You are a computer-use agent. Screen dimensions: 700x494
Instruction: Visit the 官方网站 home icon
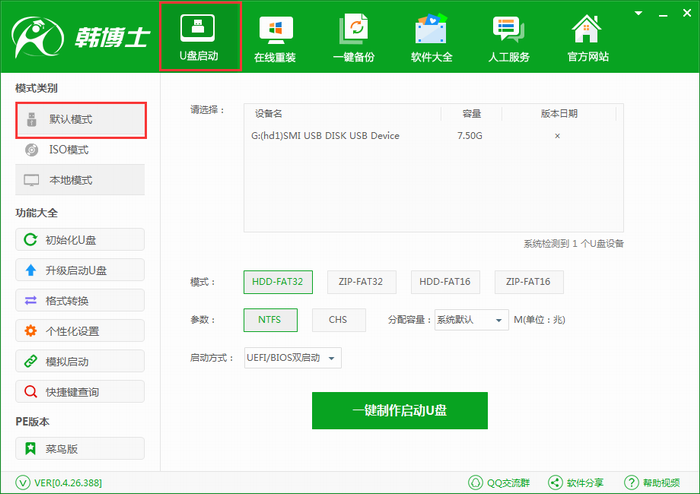(586, 38)
